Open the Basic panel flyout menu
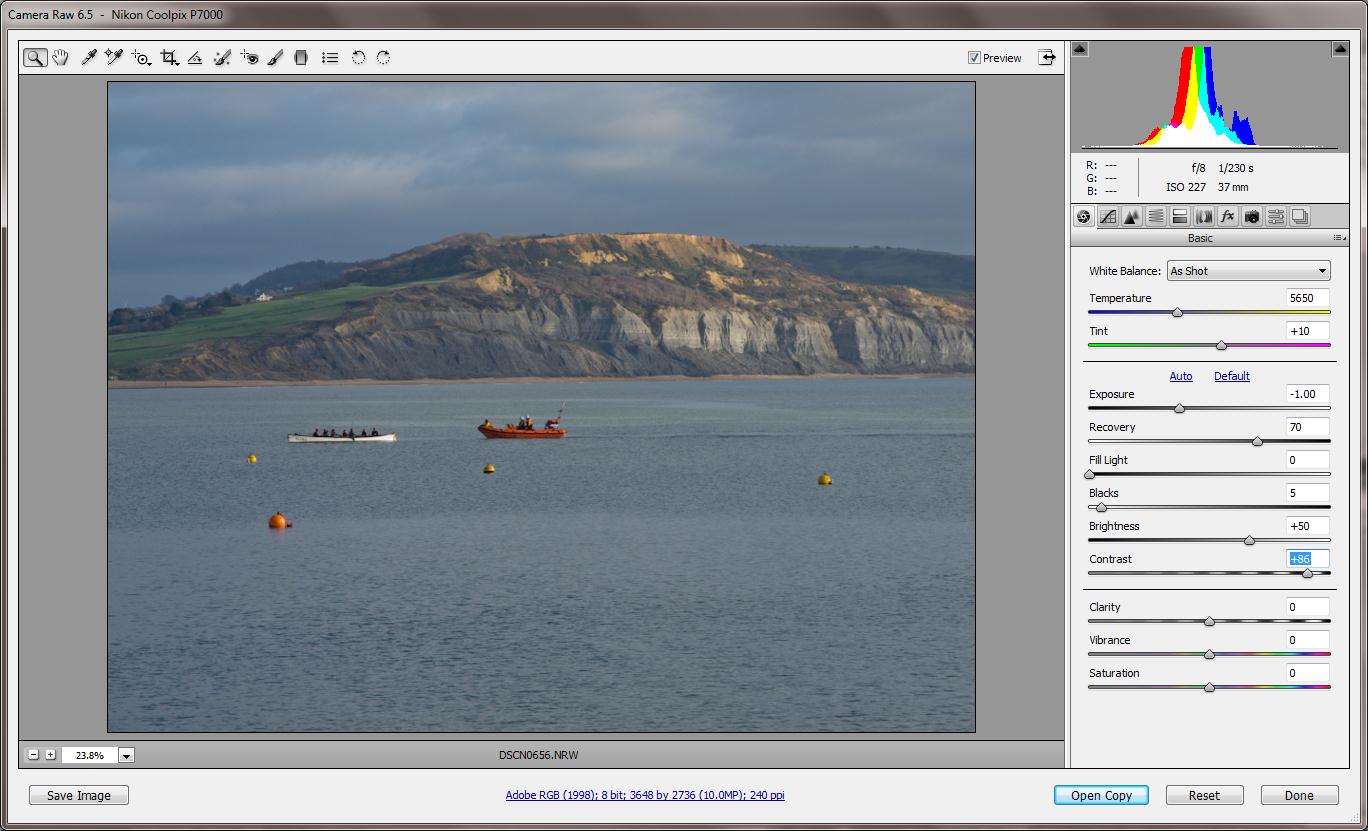The height and width of the screenshot is (831, 1368). coord(1338,238)
